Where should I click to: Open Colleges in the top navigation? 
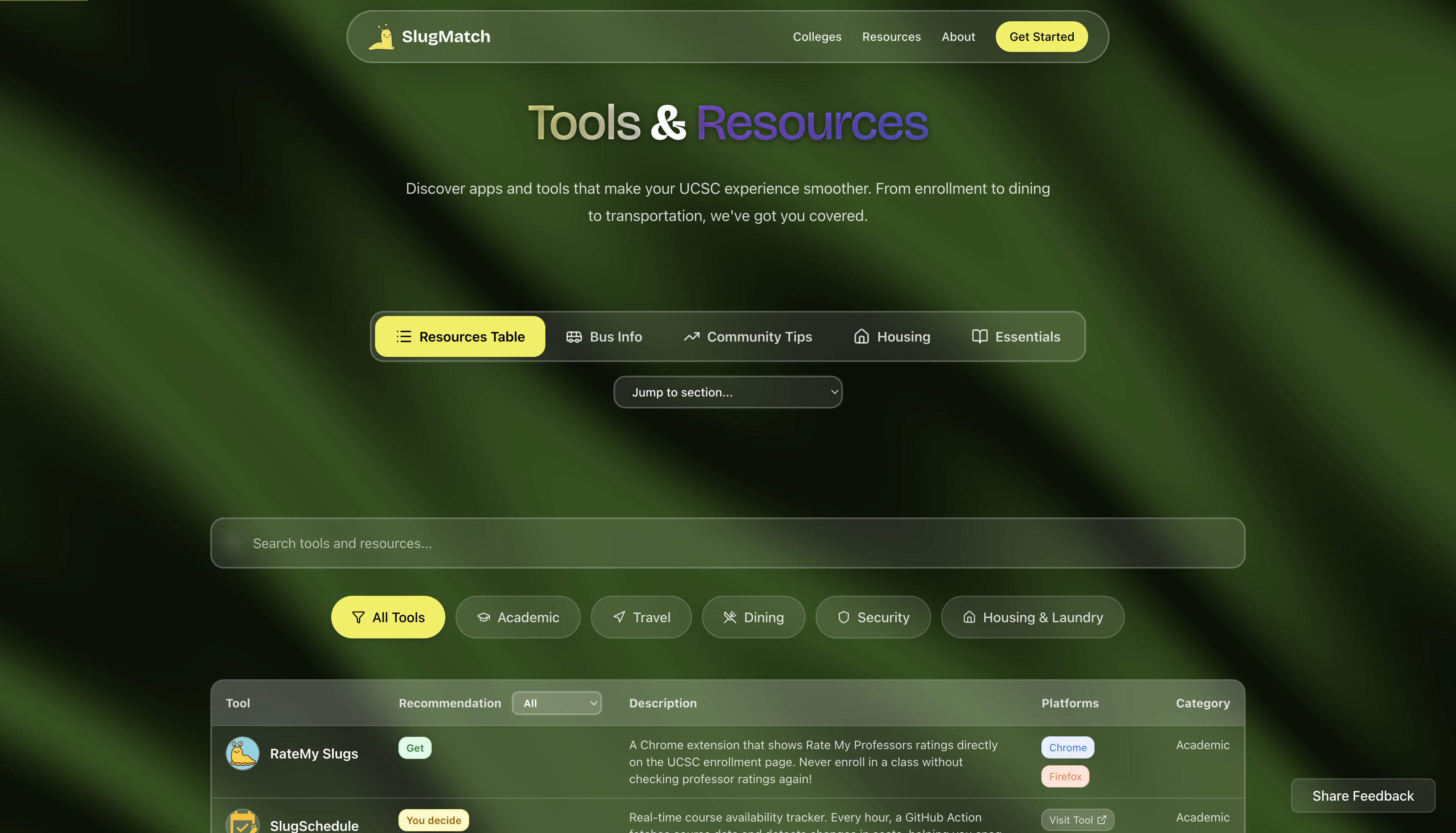(817, 37)
